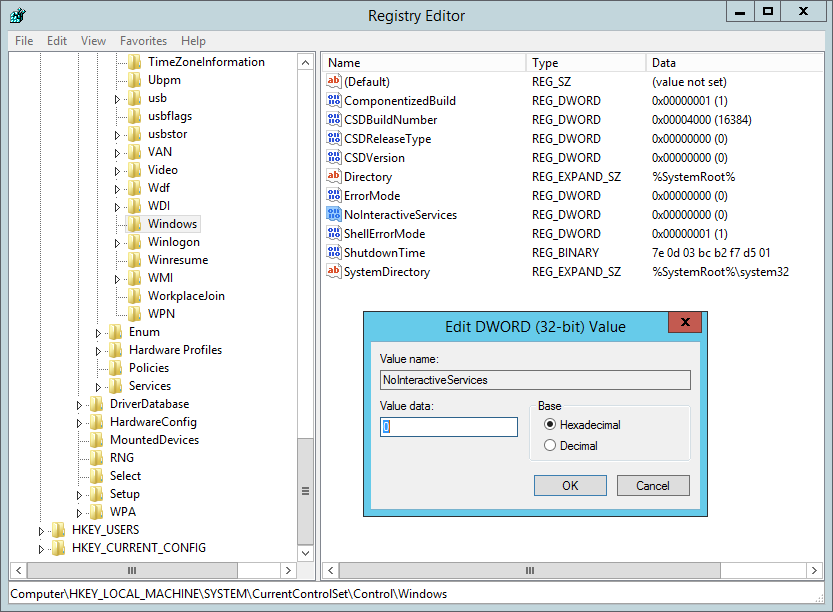This screenshot has height=612, width=833.
Task: Open the Edit menu
Action: coord(57,41)
